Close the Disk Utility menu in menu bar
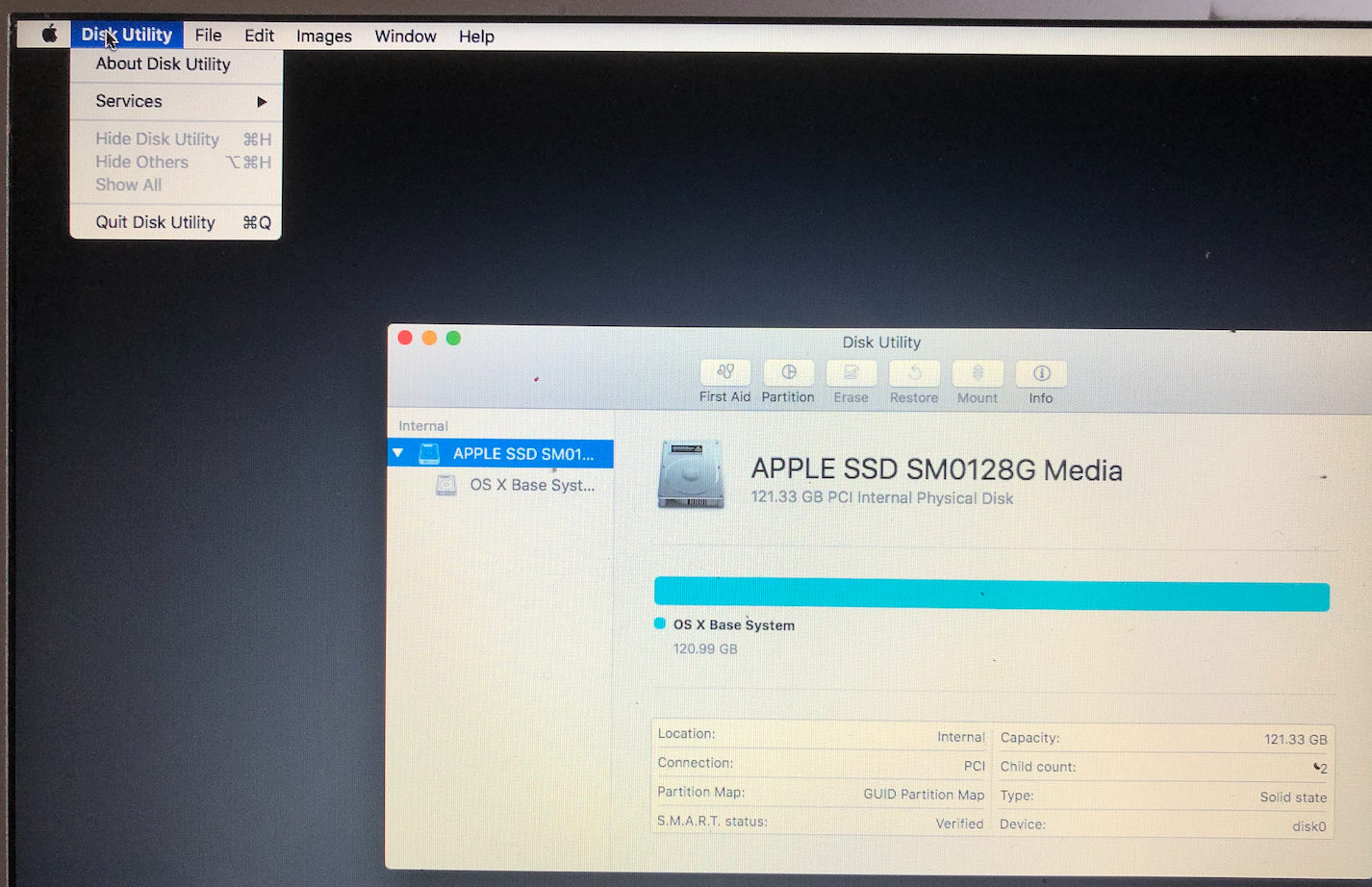1372x887 pixels. click(126, 35)
